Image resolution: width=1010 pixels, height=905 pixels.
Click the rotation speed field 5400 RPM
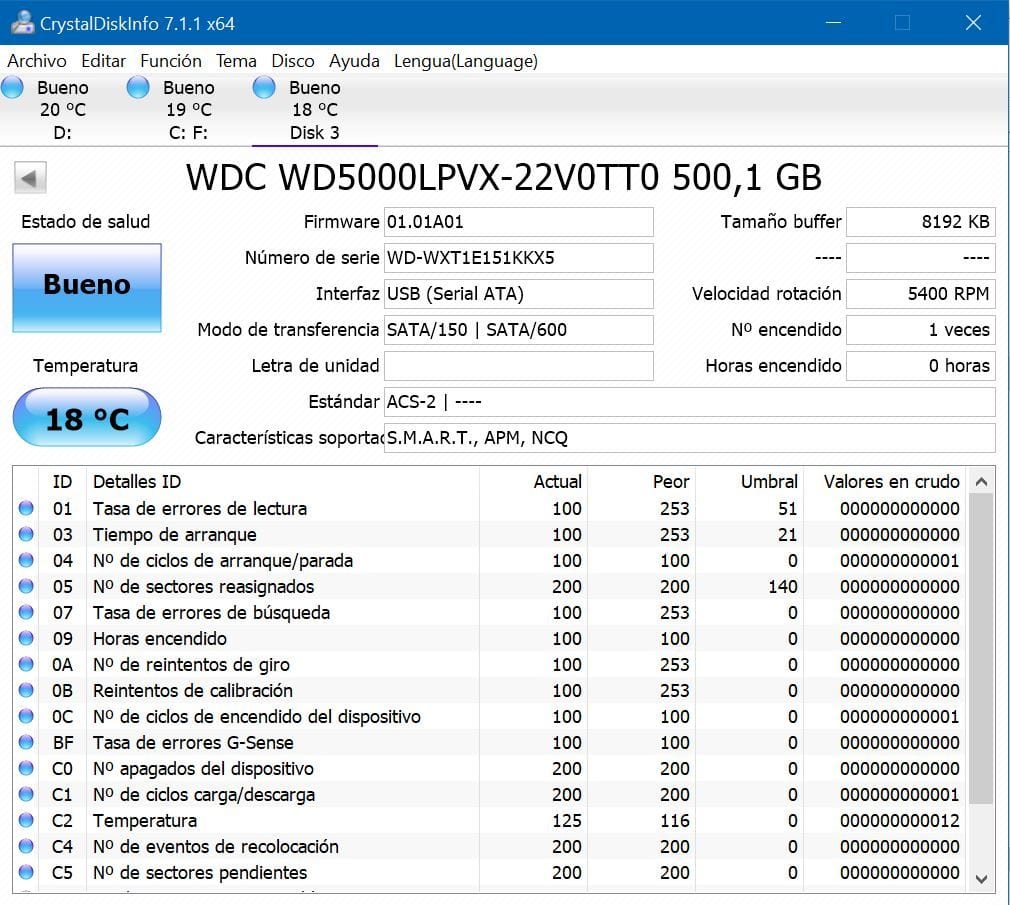[x=921, y=294]
